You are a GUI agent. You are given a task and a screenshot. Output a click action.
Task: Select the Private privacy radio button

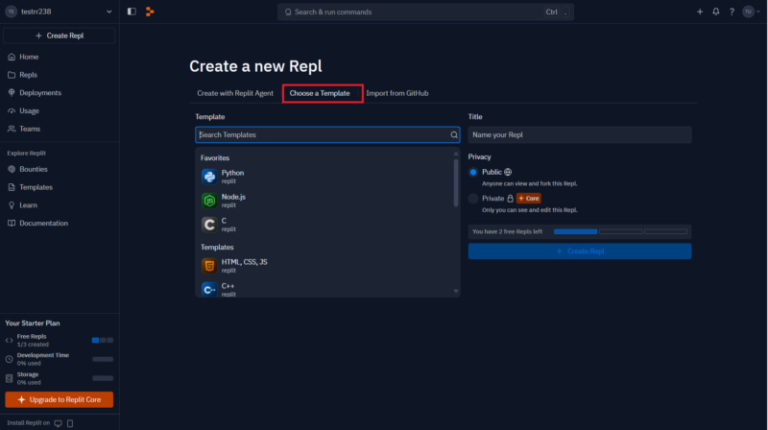tap(473, 198)
